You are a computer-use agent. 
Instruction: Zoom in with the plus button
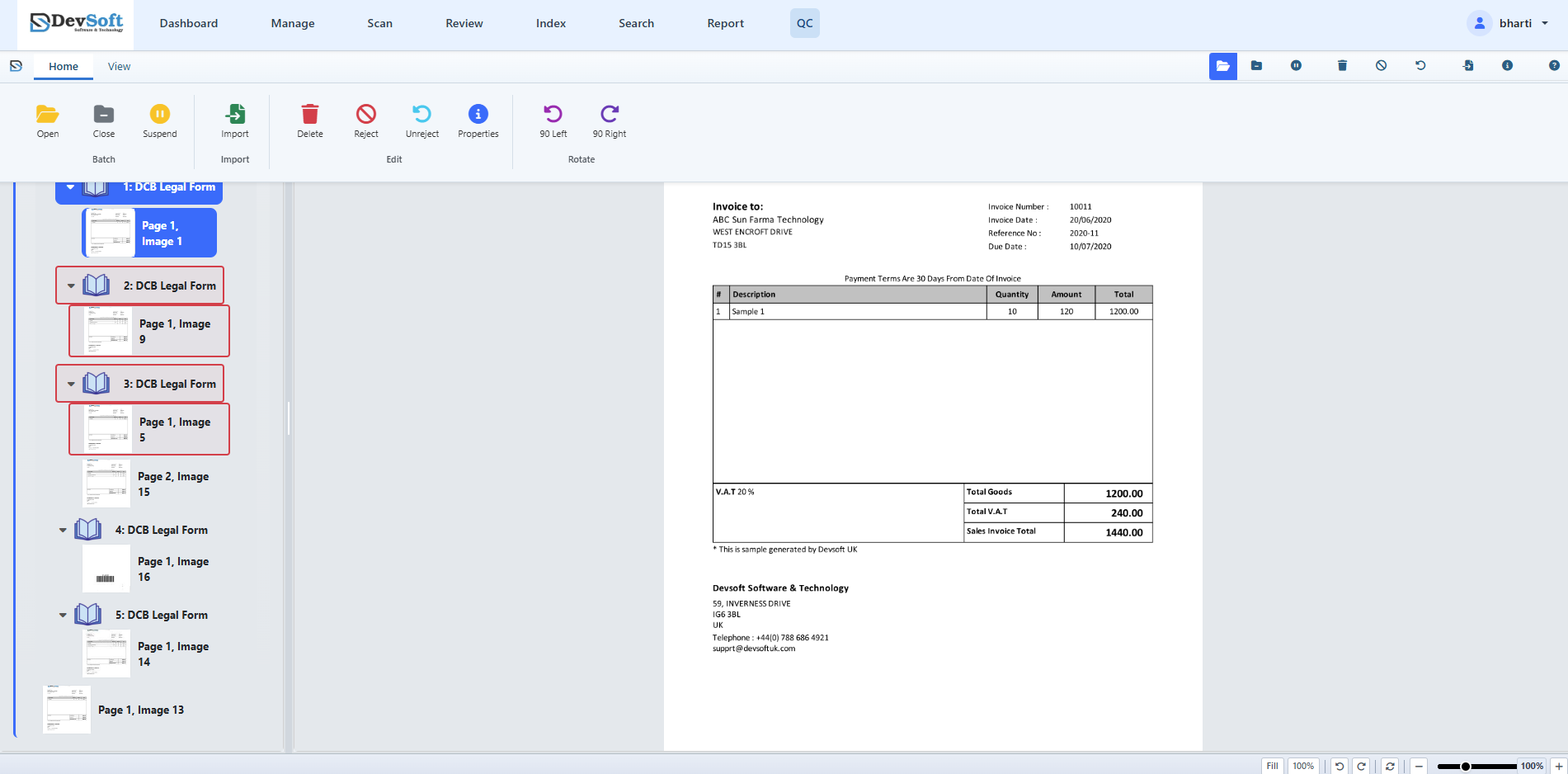point(1559,766)
